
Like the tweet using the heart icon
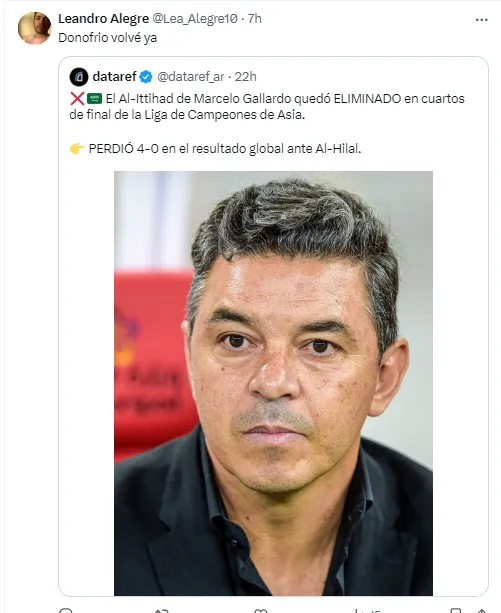click(x=260, y=611)
